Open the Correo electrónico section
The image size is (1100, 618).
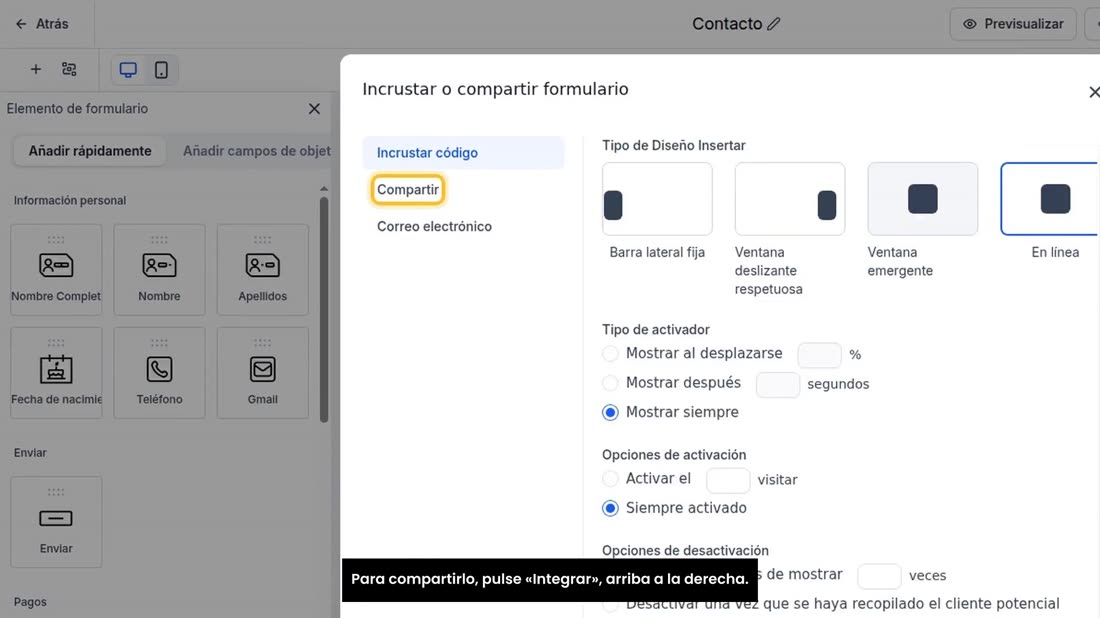pos(434,227)
